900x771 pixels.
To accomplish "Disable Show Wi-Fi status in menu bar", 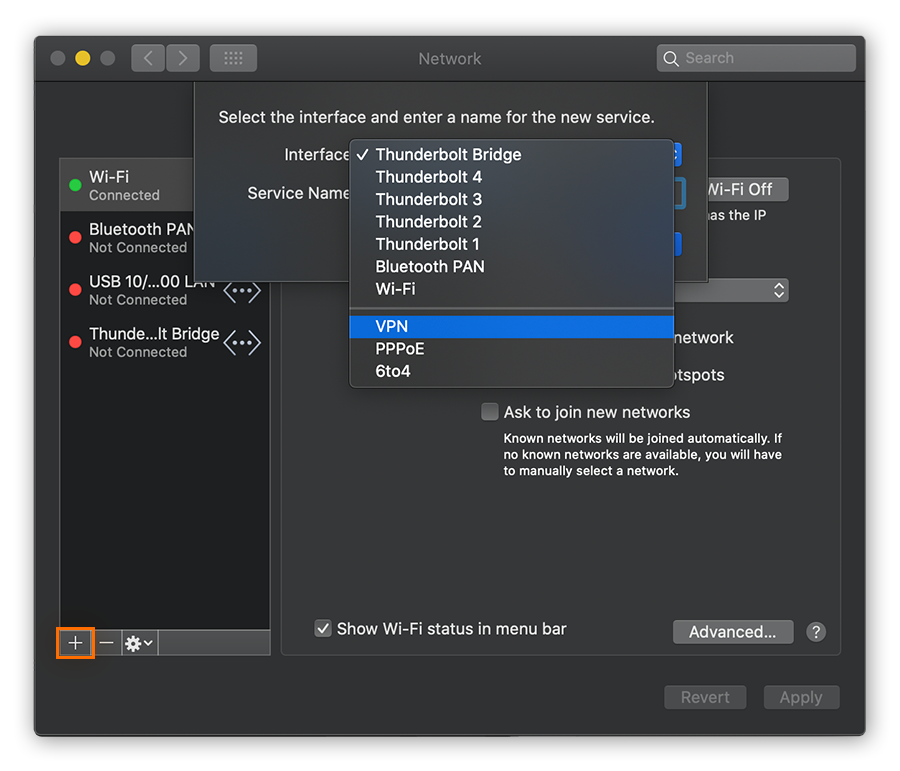I will click(324, 628).
